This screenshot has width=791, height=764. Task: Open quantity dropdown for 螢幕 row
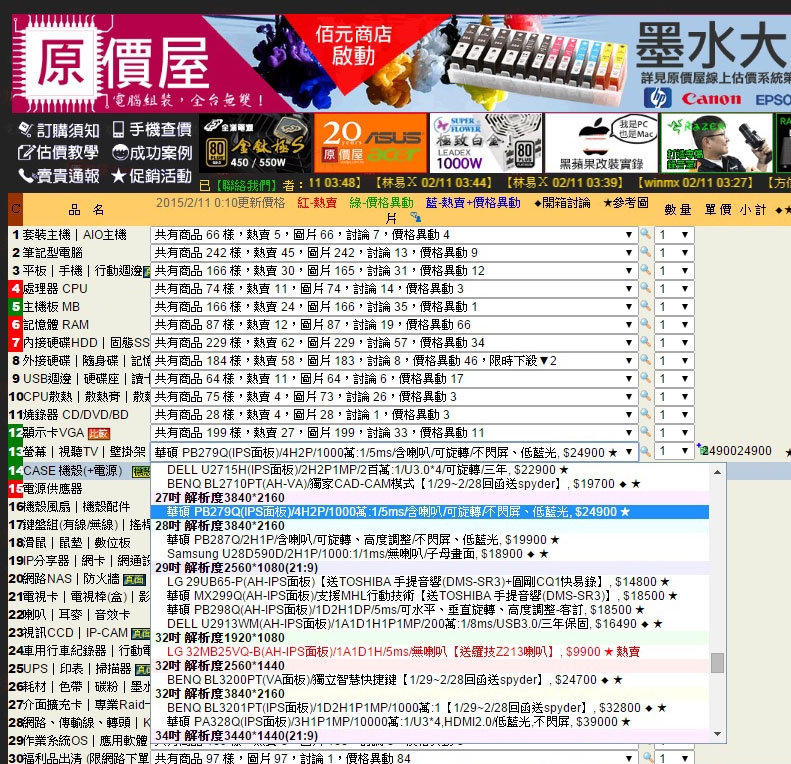(674, 451)
